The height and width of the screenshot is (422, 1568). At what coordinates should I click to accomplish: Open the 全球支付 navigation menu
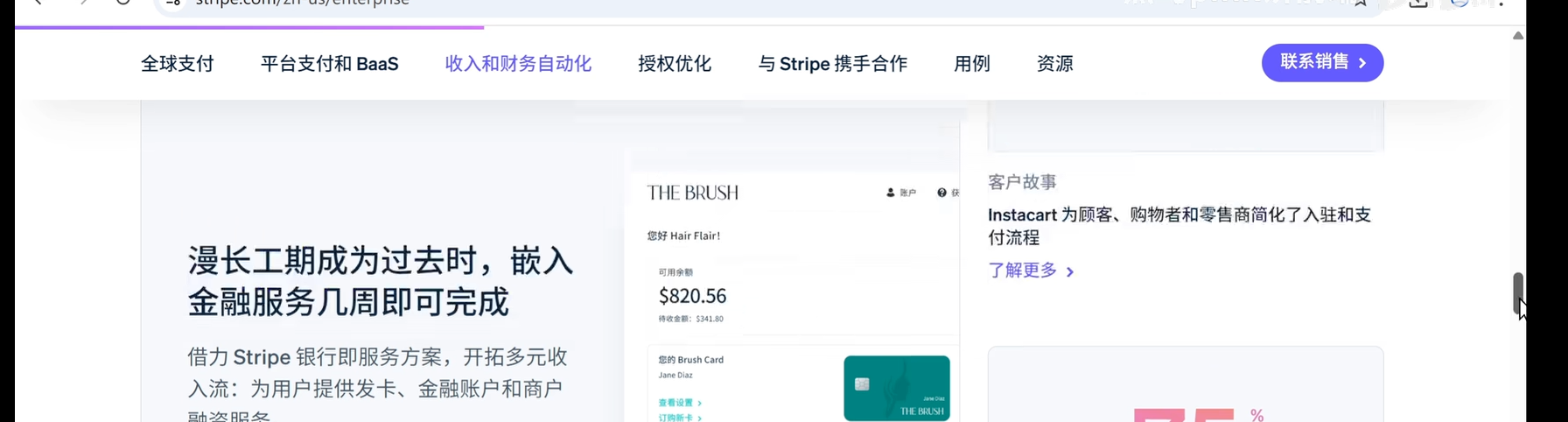coord(178,64)
